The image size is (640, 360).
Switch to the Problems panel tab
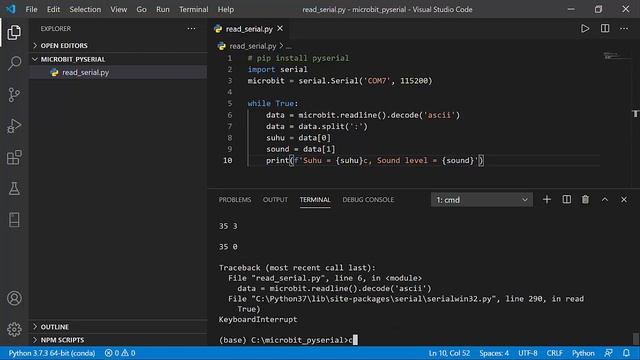(x=235, y=200)
